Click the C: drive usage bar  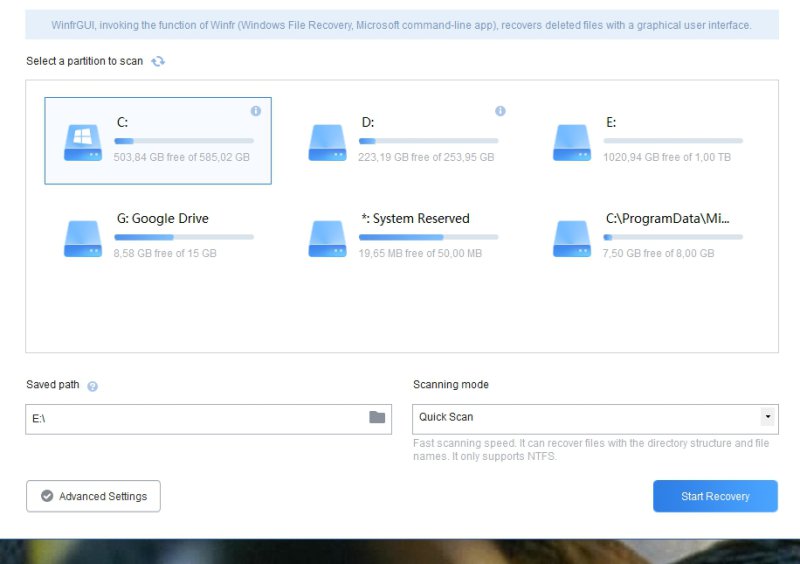184,141
